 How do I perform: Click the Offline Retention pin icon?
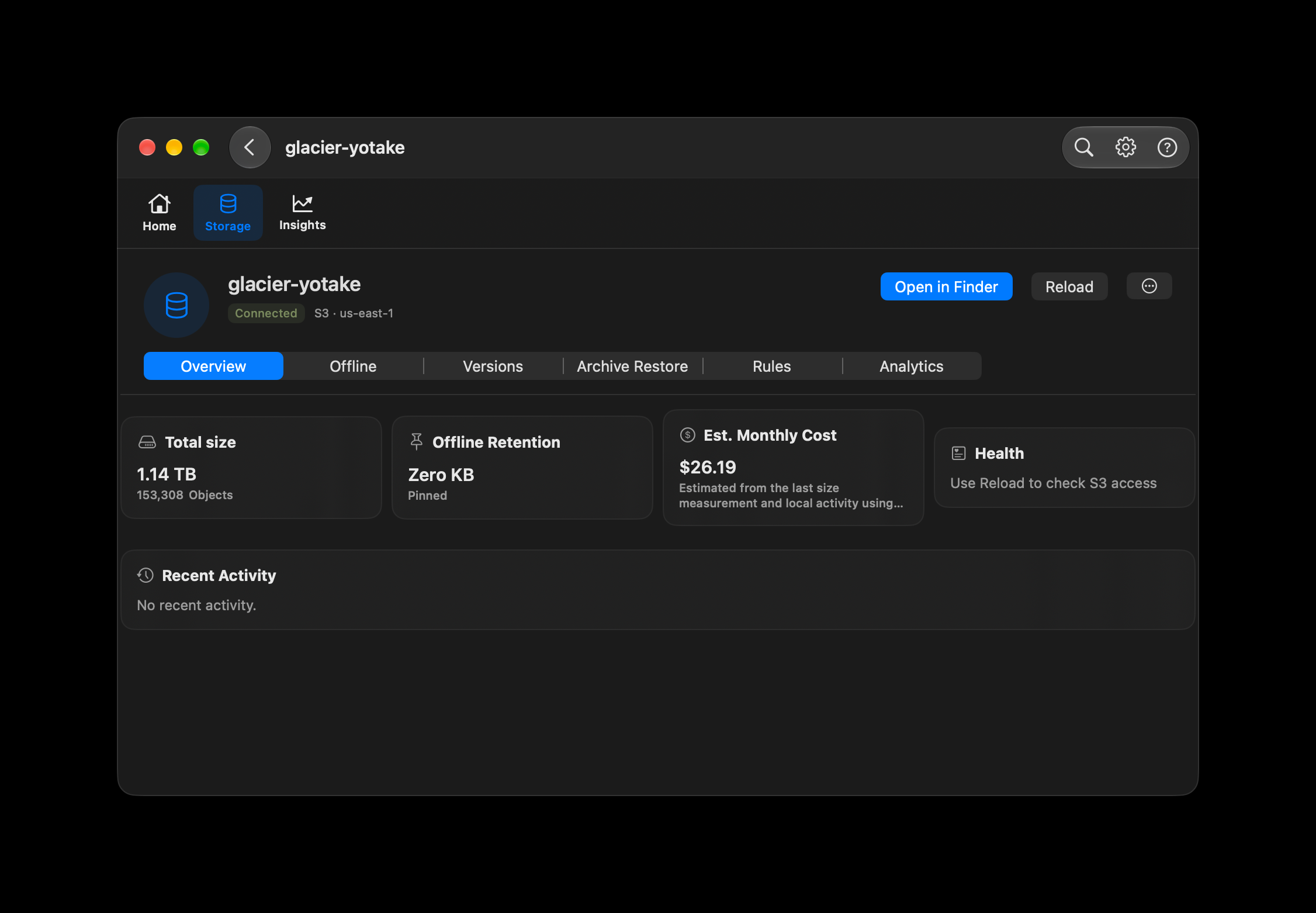[416, 442]
